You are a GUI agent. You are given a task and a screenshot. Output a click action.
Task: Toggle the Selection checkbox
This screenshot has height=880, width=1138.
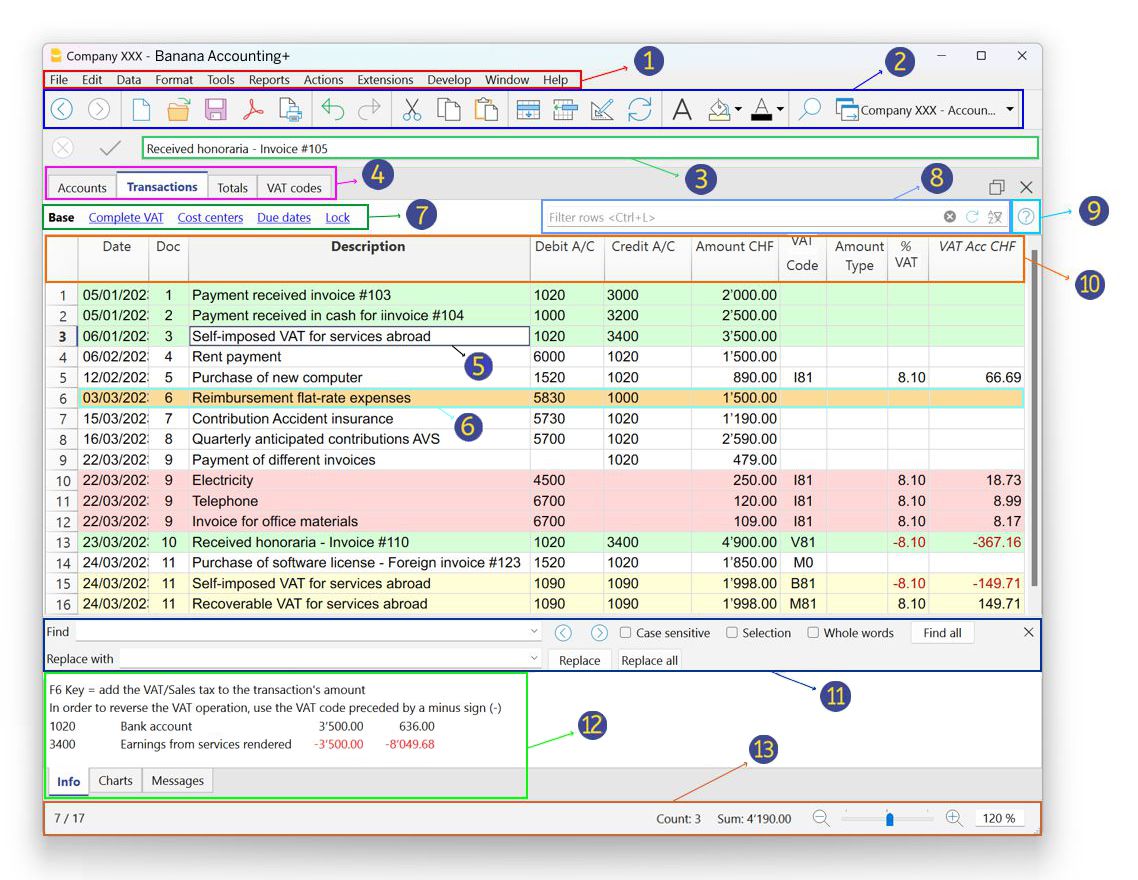click(x=732, y=633)
